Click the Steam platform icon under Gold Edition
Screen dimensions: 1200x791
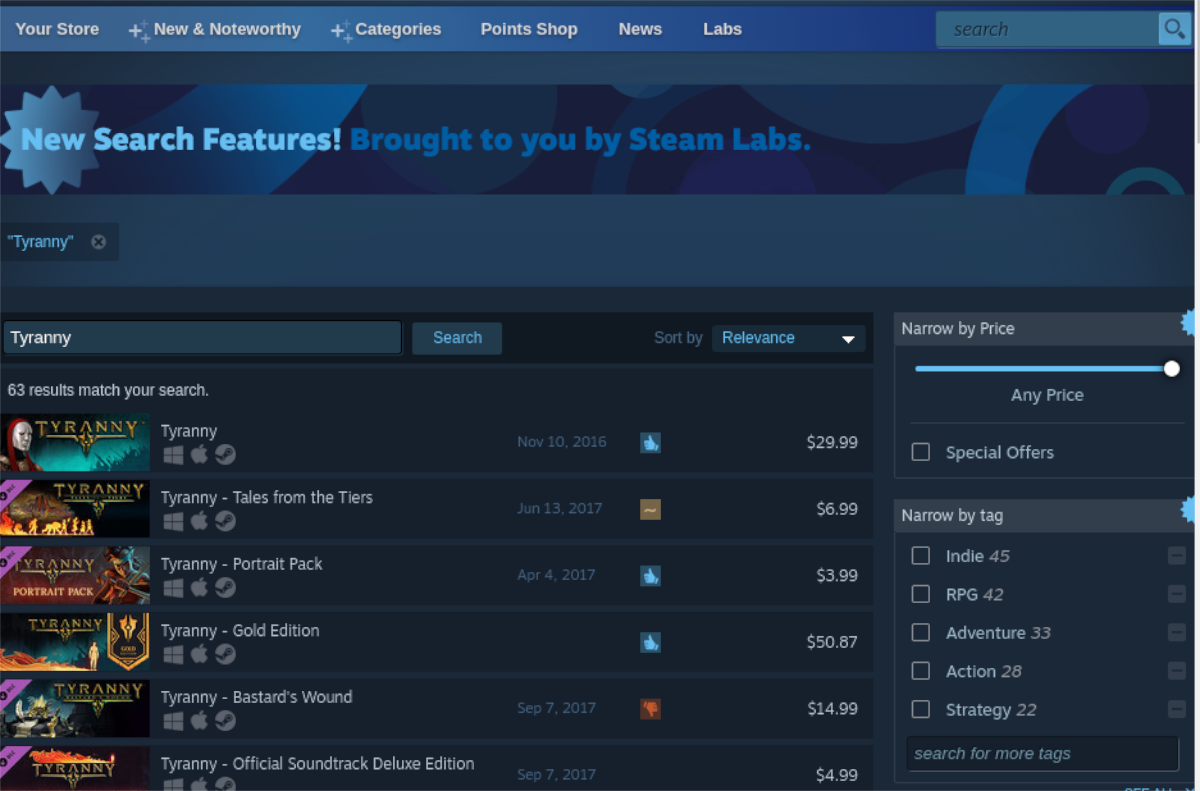click(x=225, y=655)
